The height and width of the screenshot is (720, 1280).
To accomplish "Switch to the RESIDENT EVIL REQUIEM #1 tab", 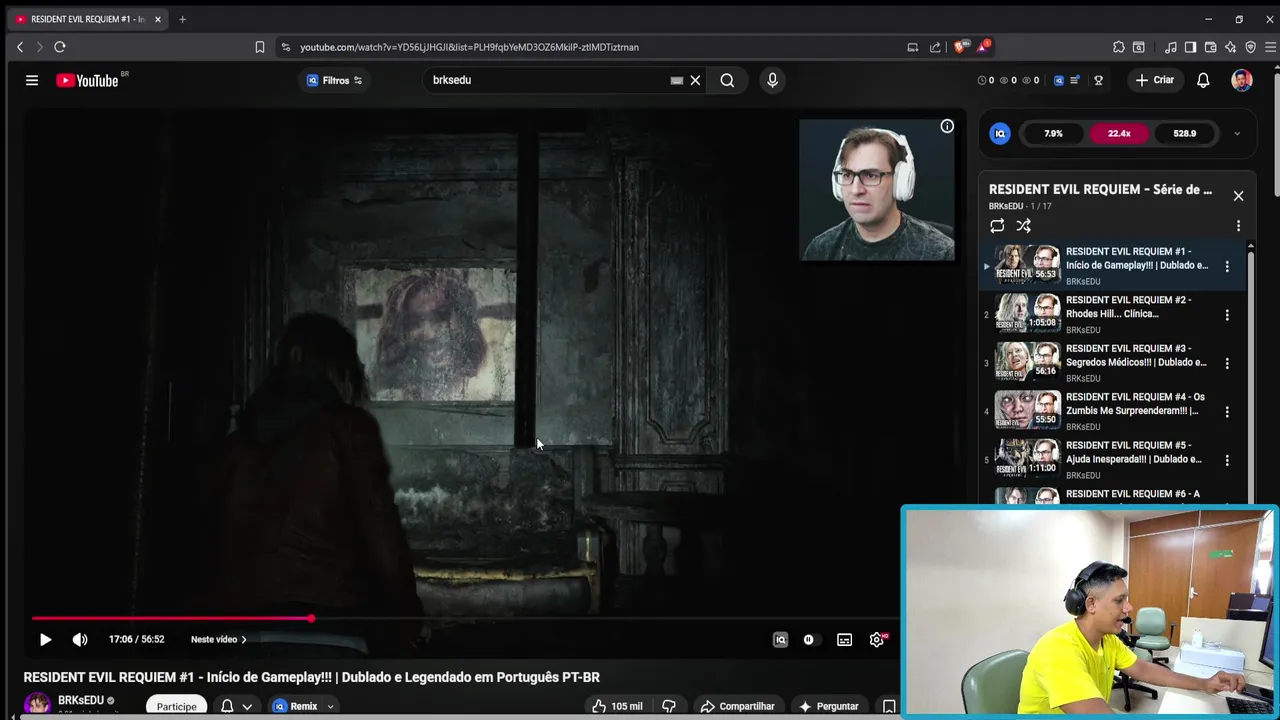I will pos(88,19).
